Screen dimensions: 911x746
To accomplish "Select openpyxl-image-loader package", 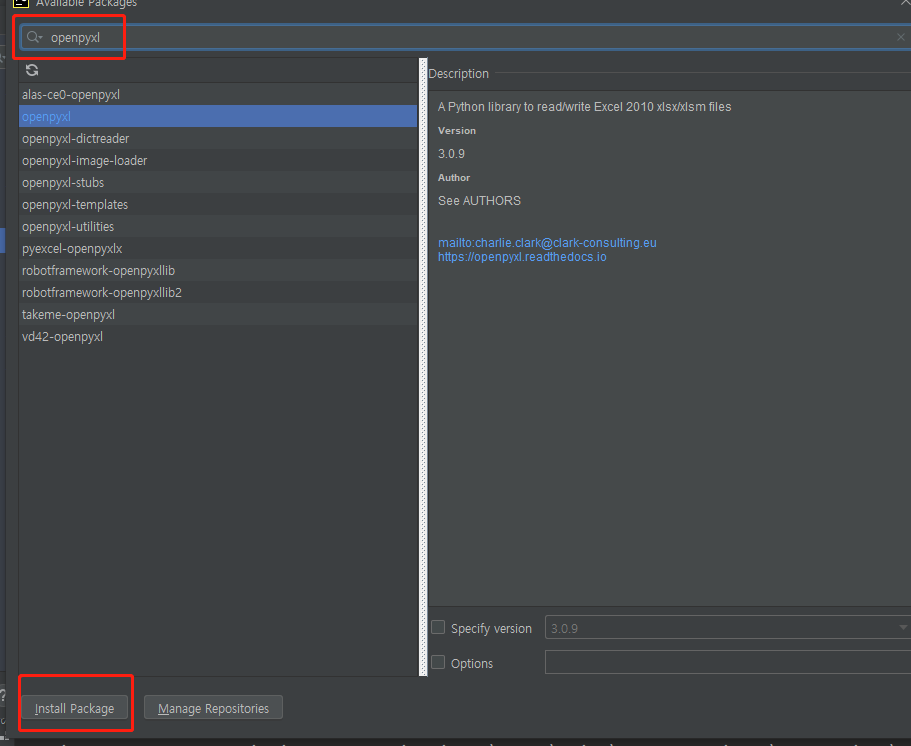I will (218, 160).
